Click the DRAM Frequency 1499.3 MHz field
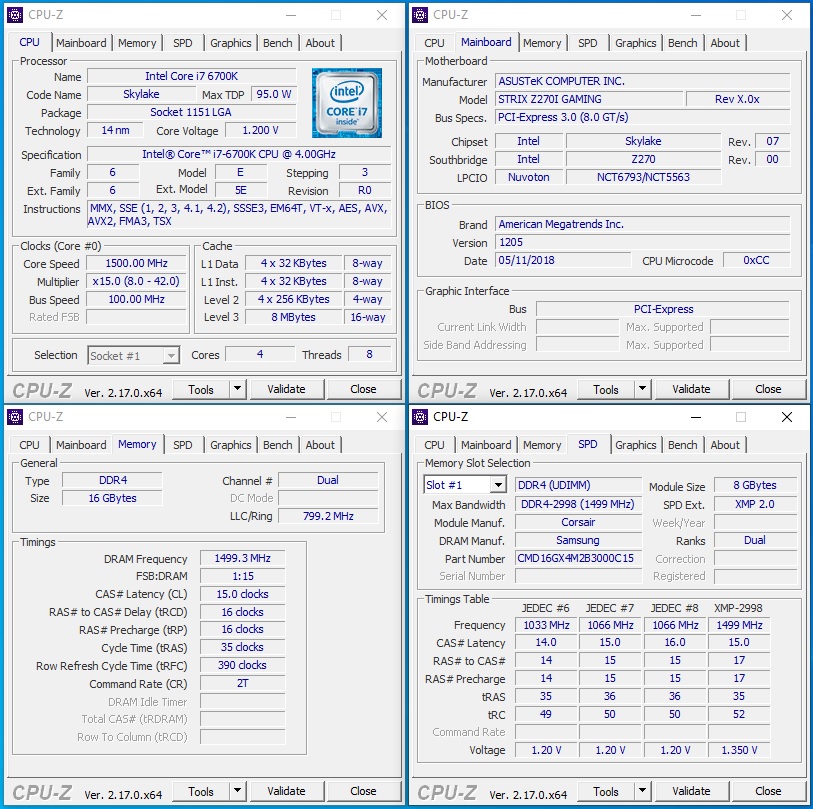 (x=242, y=559)
